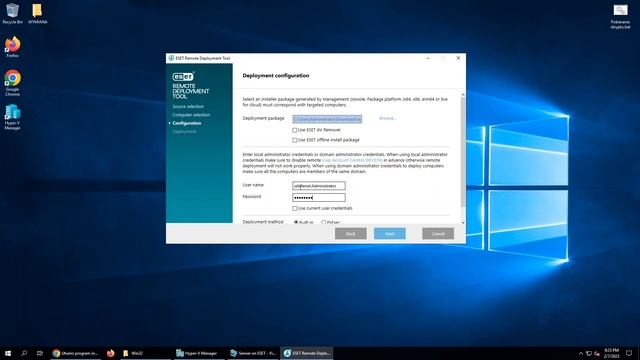Click the Back button
640x360 pixels.
[x=351, y=233]
